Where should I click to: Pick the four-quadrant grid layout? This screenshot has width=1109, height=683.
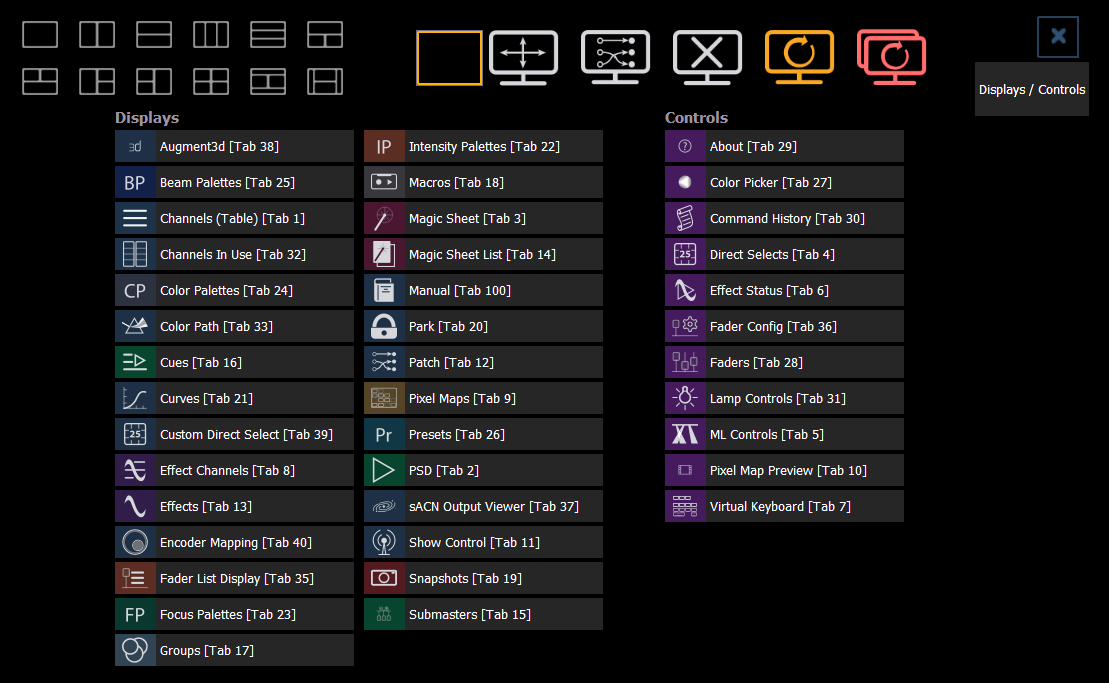210,81
